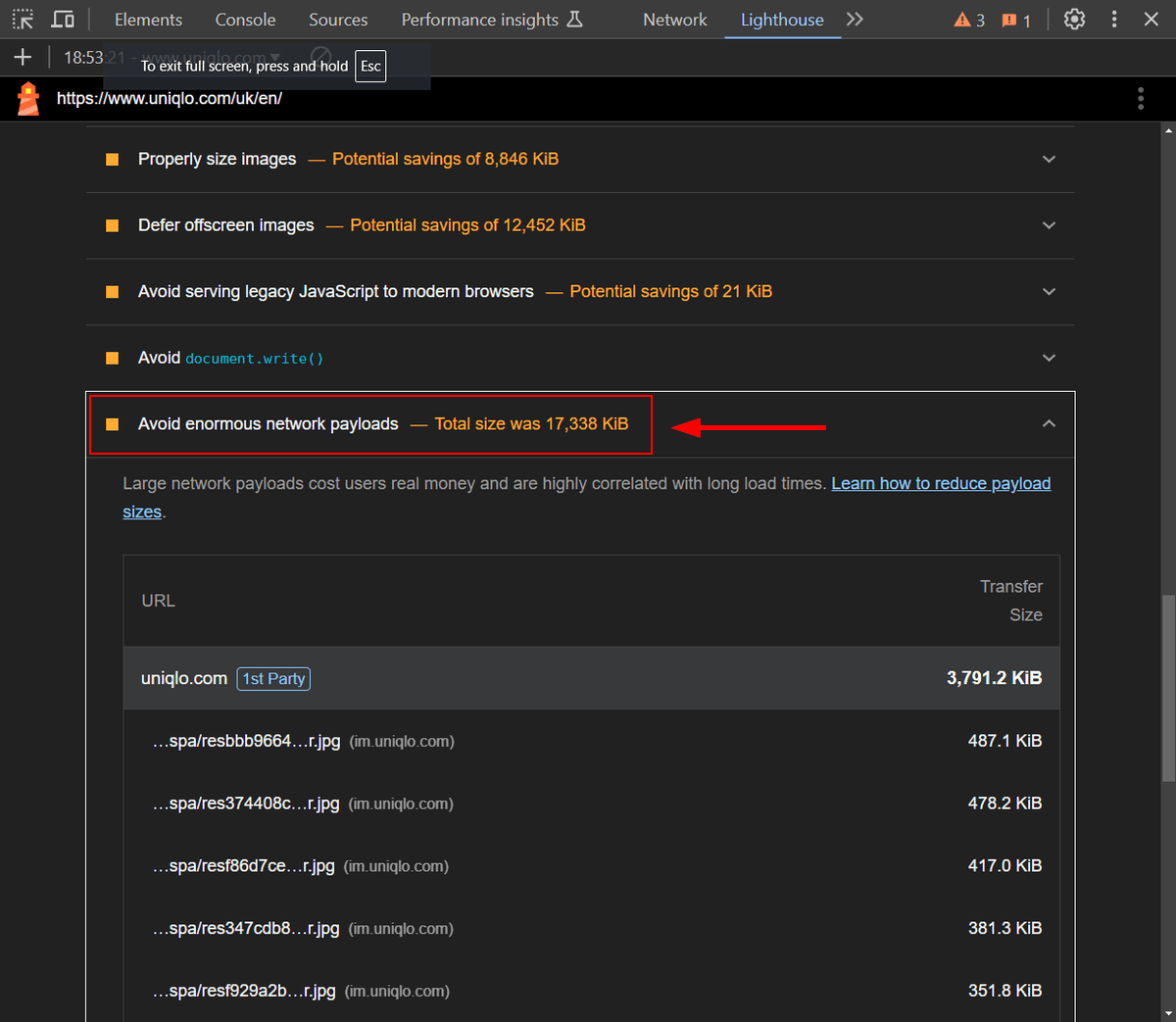Image resolution: width=1176 pixels, height=1022 pixels.
Task: Switch to the Elements tab
Action: point(148,20)
